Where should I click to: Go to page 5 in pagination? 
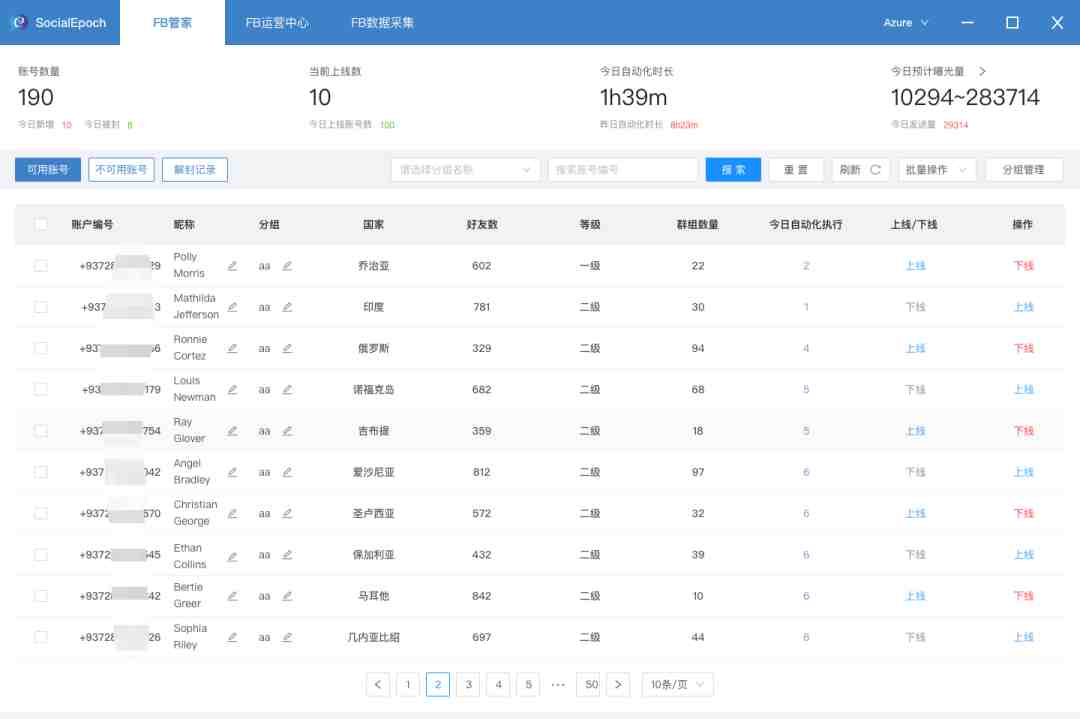tap(528, 685)
